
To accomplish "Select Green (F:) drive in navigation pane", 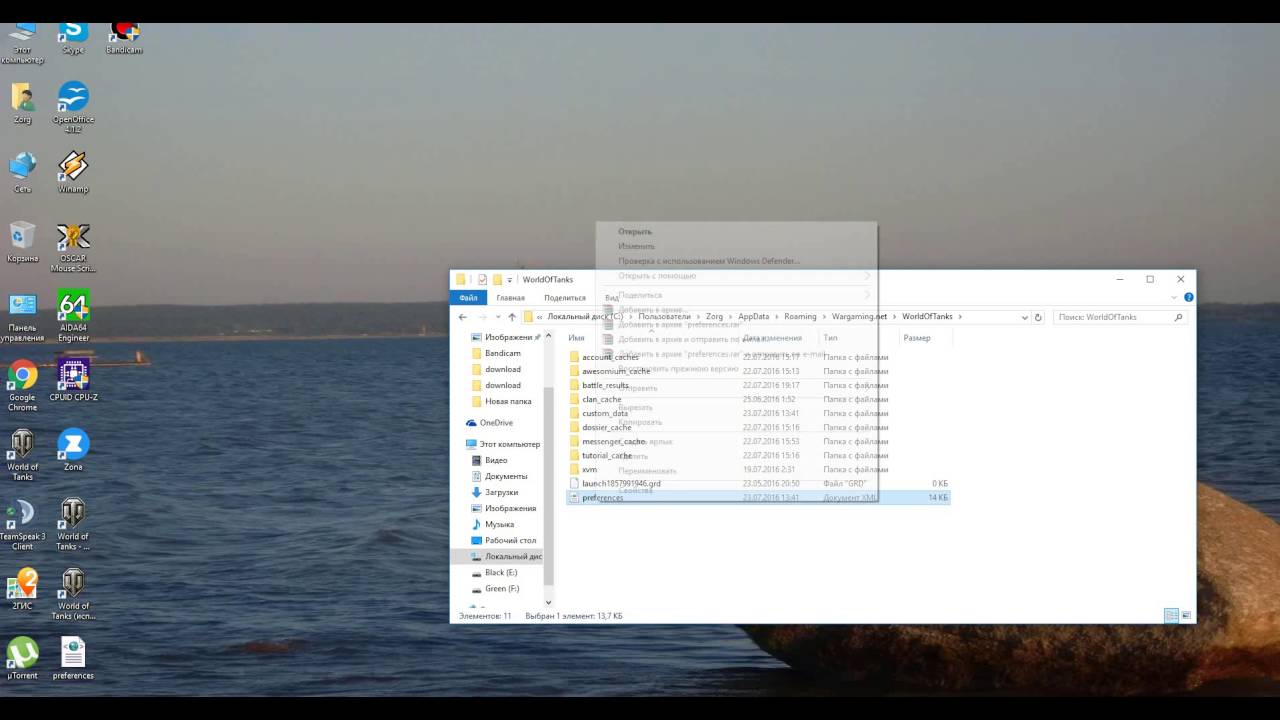I will click(x=502, y=589).
